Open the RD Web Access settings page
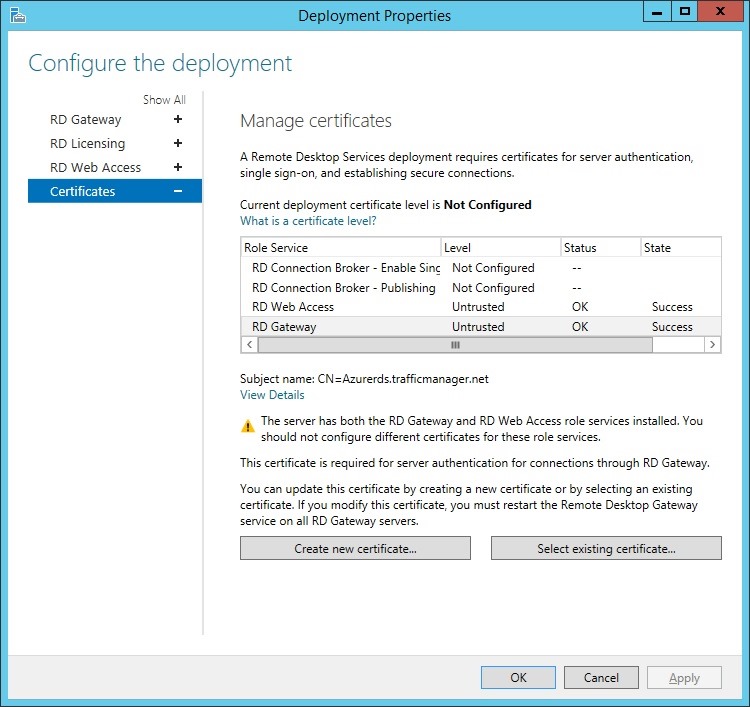 click(x=96, y=167)
